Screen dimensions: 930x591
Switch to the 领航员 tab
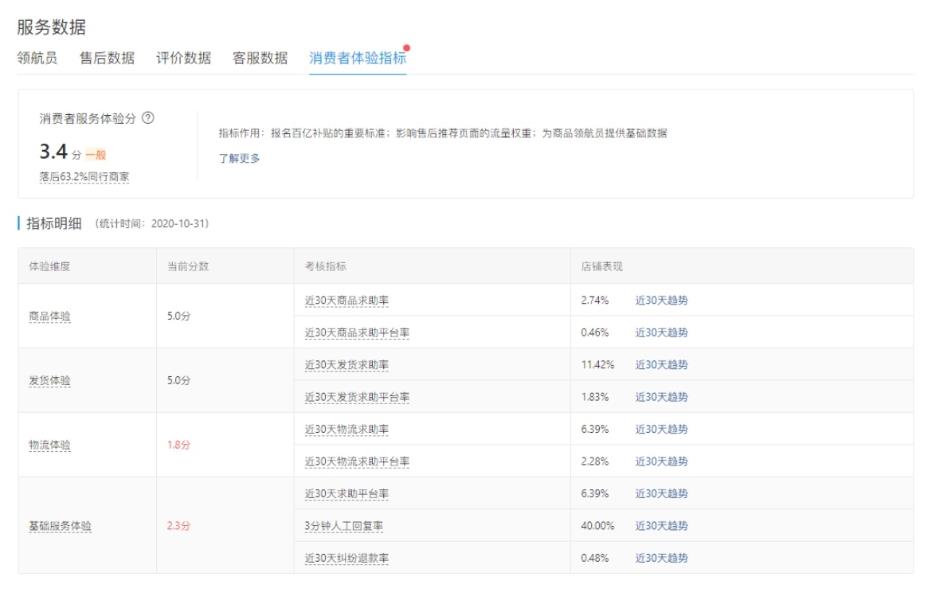pos(37,58)
